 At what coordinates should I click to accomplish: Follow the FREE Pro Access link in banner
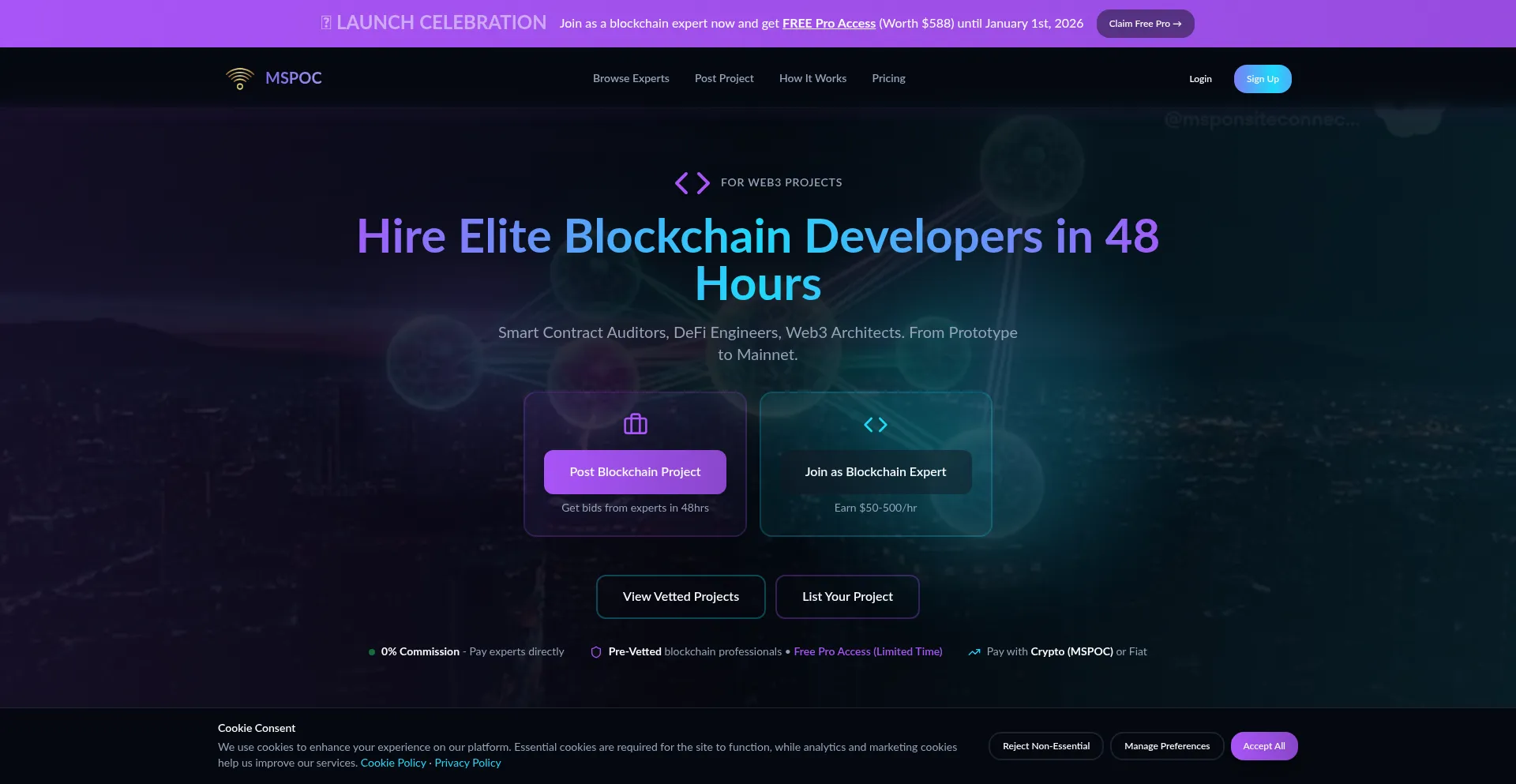coord(829,24)
